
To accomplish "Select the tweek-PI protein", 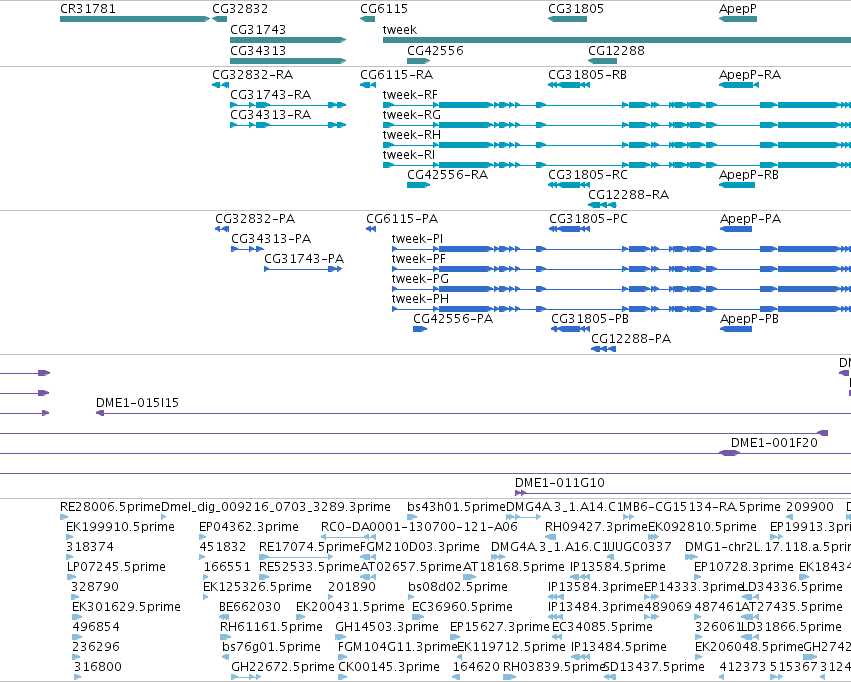I will click(621, 249).
